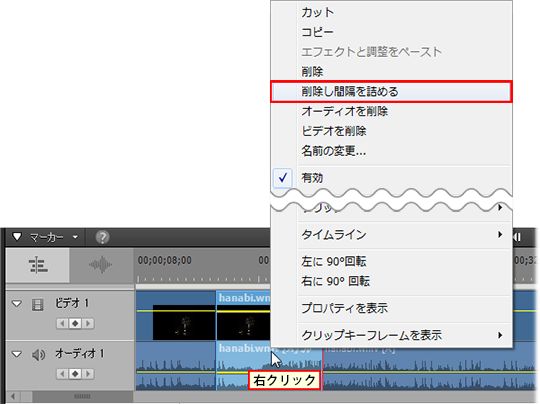Add keyframe diamond on オーディオ 1 track
This screenshot has height=404, width=540.
coord(75,374)
